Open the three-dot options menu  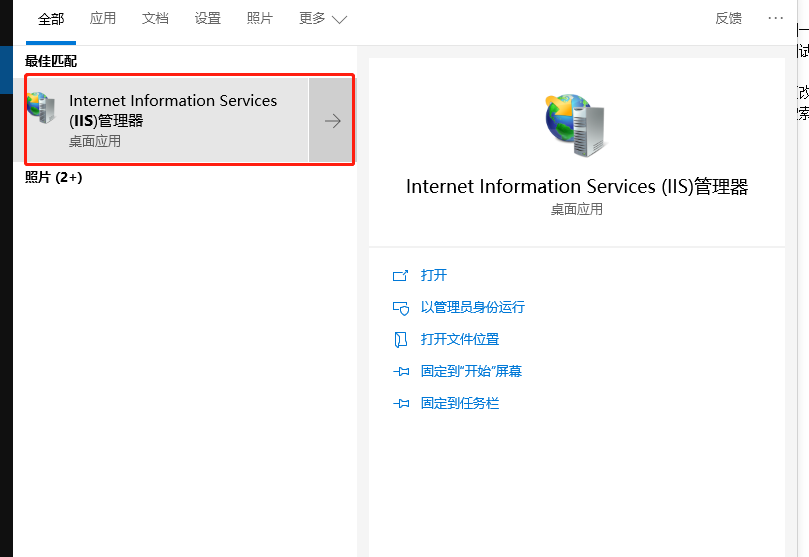pos(775,19)
